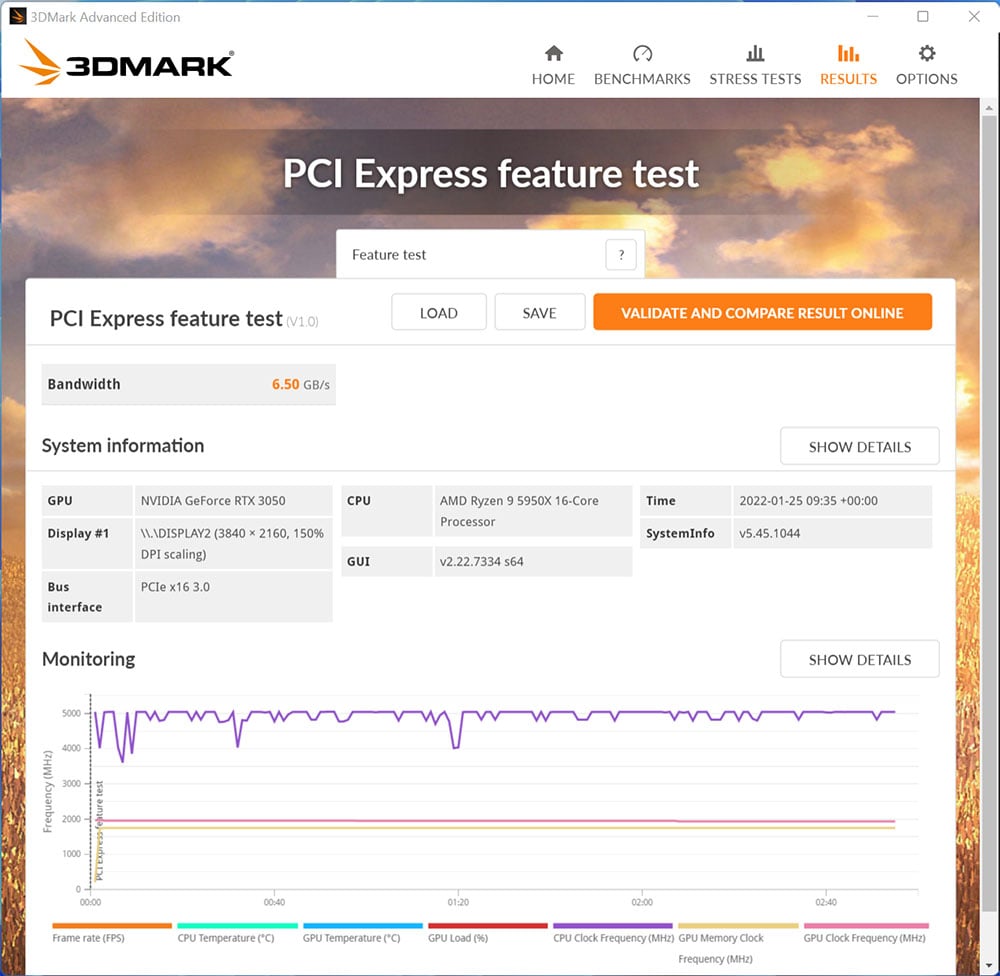
Task: Maximize the 3DMark window
Action: 923,17
